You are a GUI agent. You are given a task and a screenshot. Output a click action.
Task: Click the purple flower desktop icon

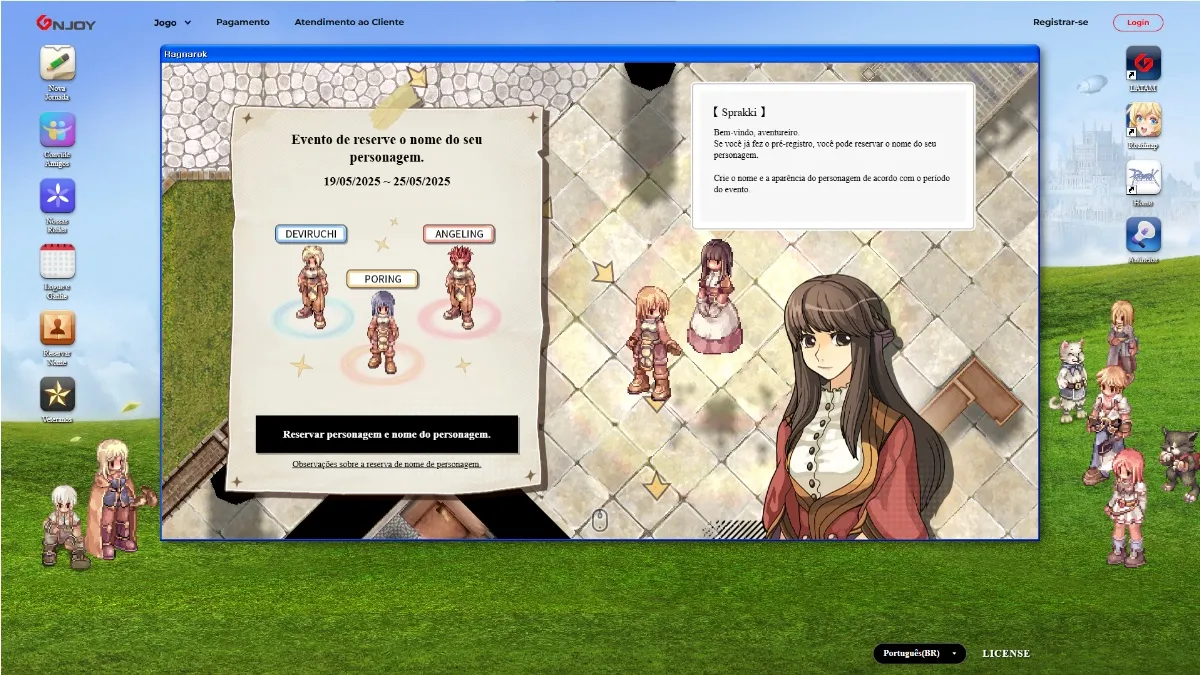coord(57,196)
